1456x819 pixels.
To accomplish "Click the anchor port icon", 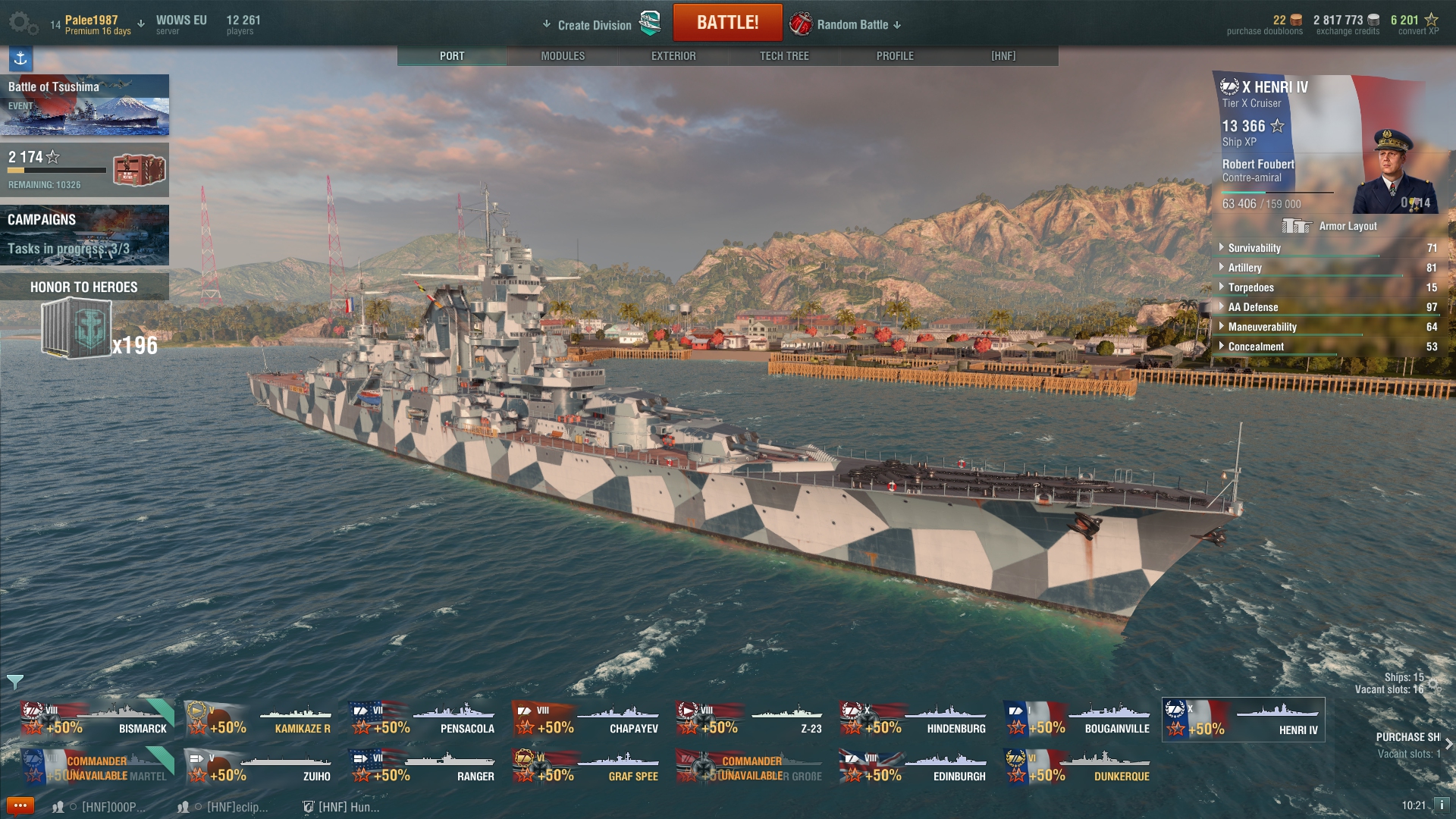I will click(x=20, y=58).
